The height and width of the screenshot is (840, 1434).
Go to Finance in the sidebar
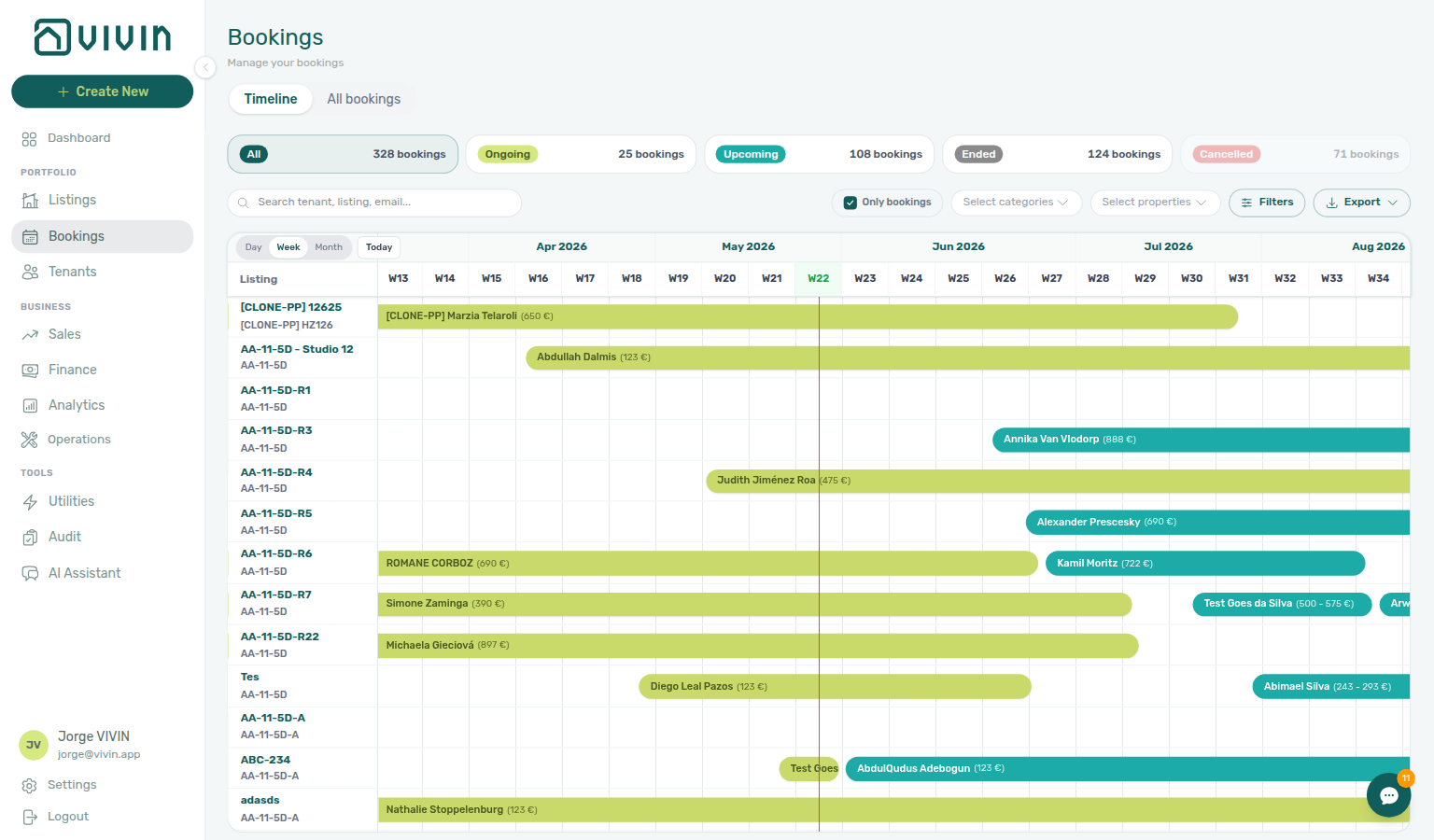[x=102, y=370]
